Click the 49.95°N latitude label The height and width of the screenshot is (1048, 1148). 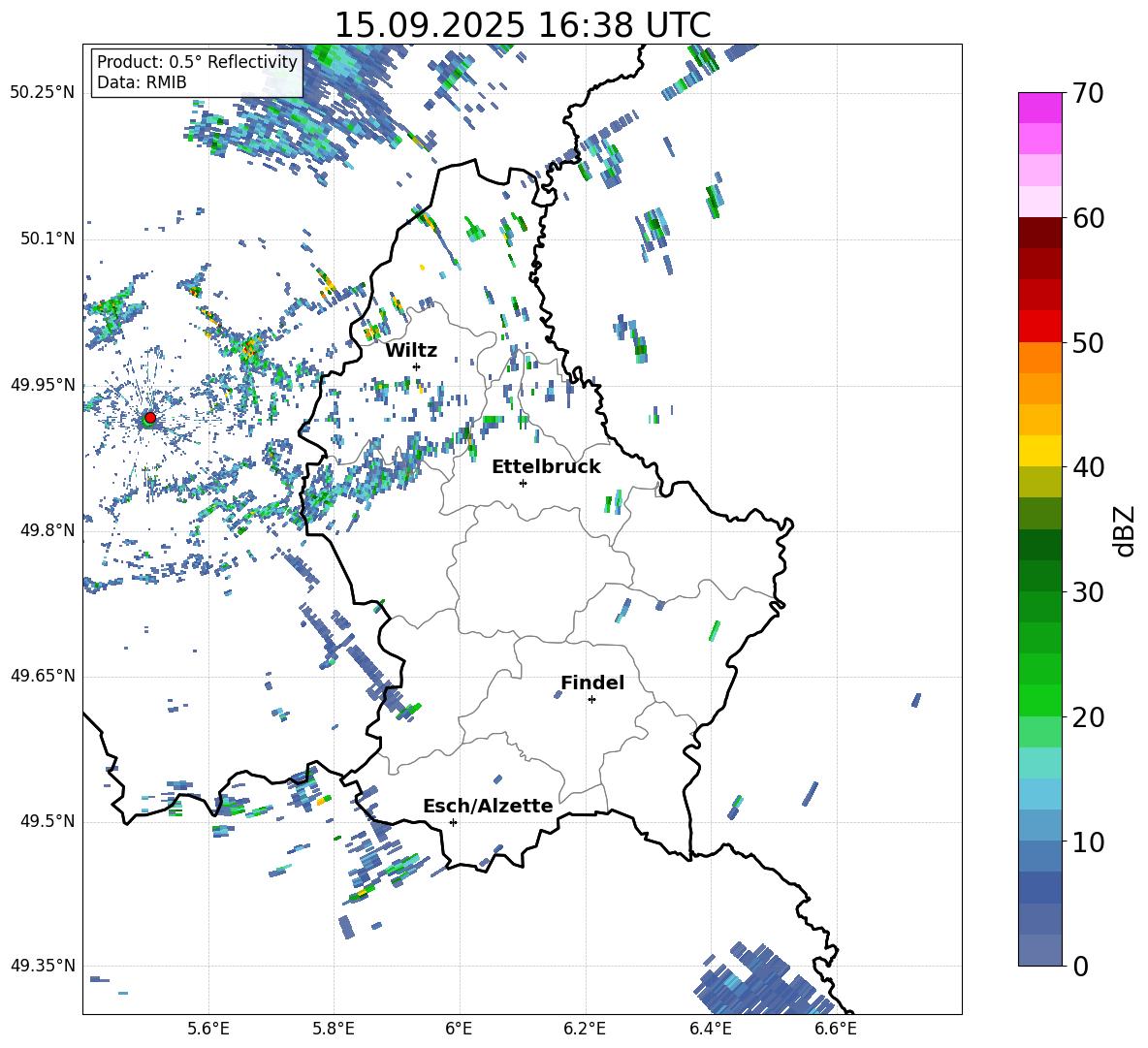click(43, 385)
